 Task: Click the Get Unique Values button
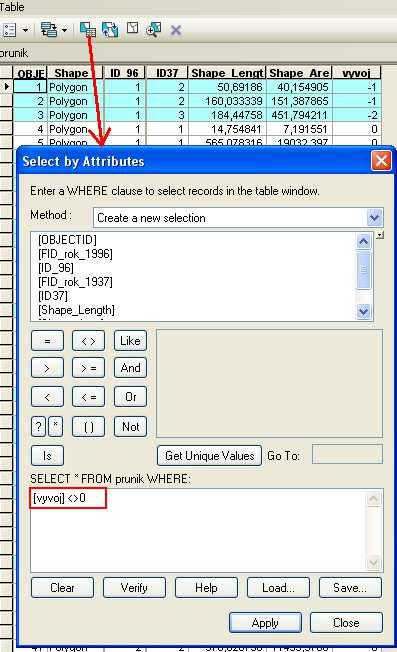point(210,456)
